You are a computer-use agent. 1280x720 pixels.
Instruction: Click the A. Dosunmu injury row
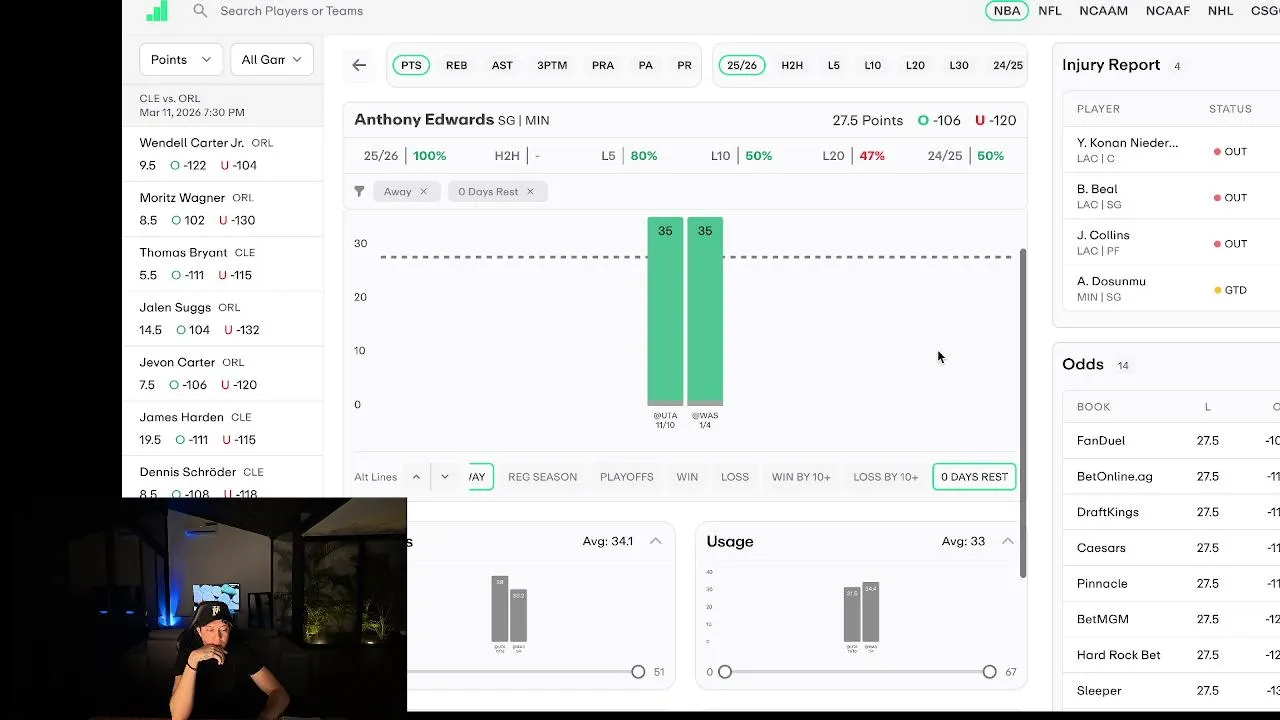[1171, 289]
